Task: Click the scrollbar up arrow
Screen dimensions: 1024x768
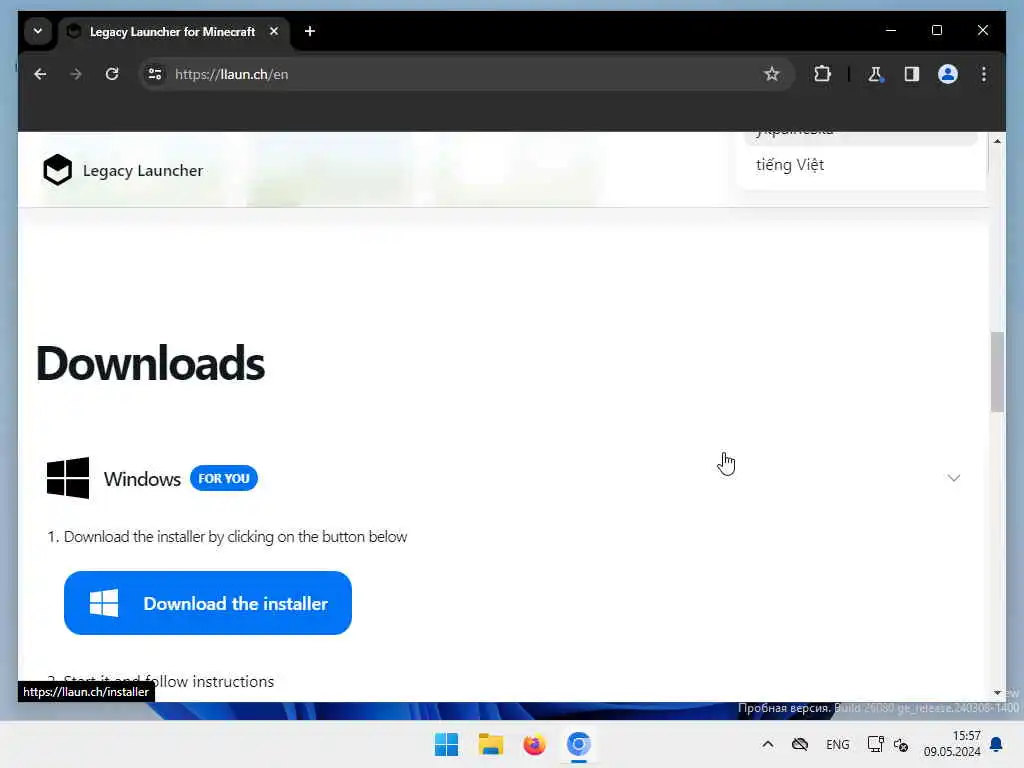Action: (997, 141)
